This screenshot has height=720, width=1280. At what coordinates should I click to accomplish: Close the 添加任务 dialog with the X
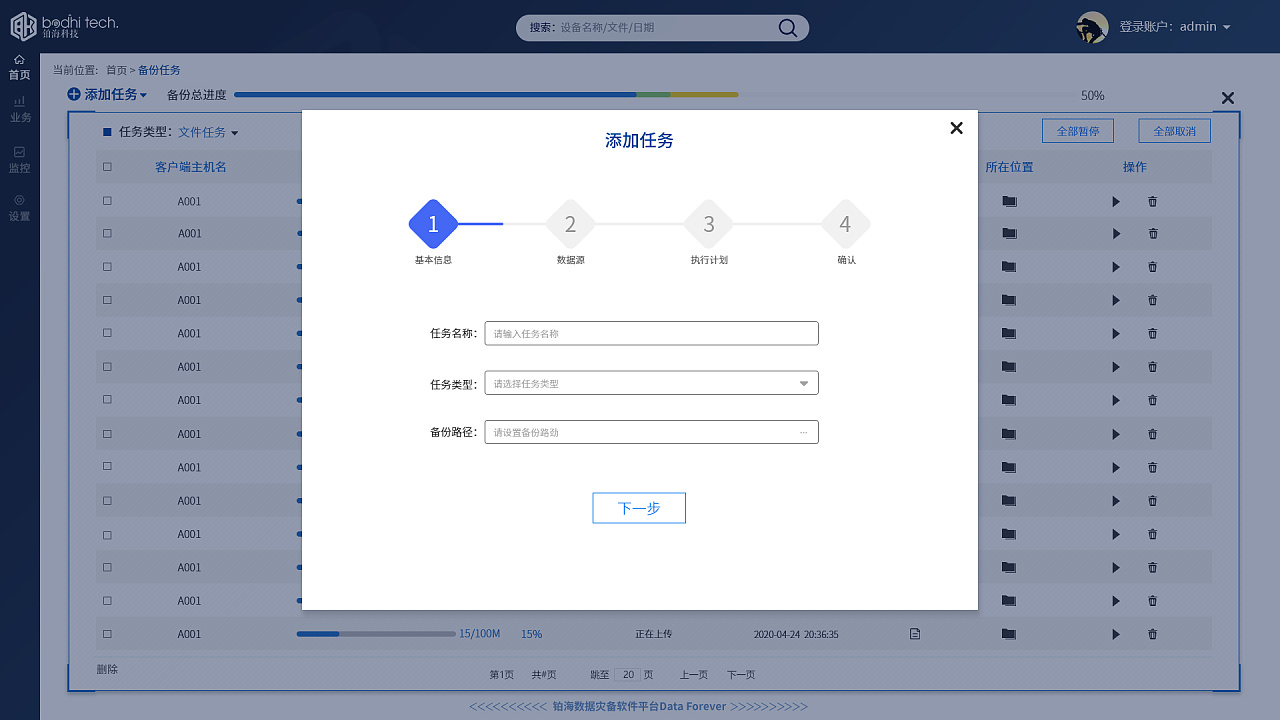coord(956,128)
